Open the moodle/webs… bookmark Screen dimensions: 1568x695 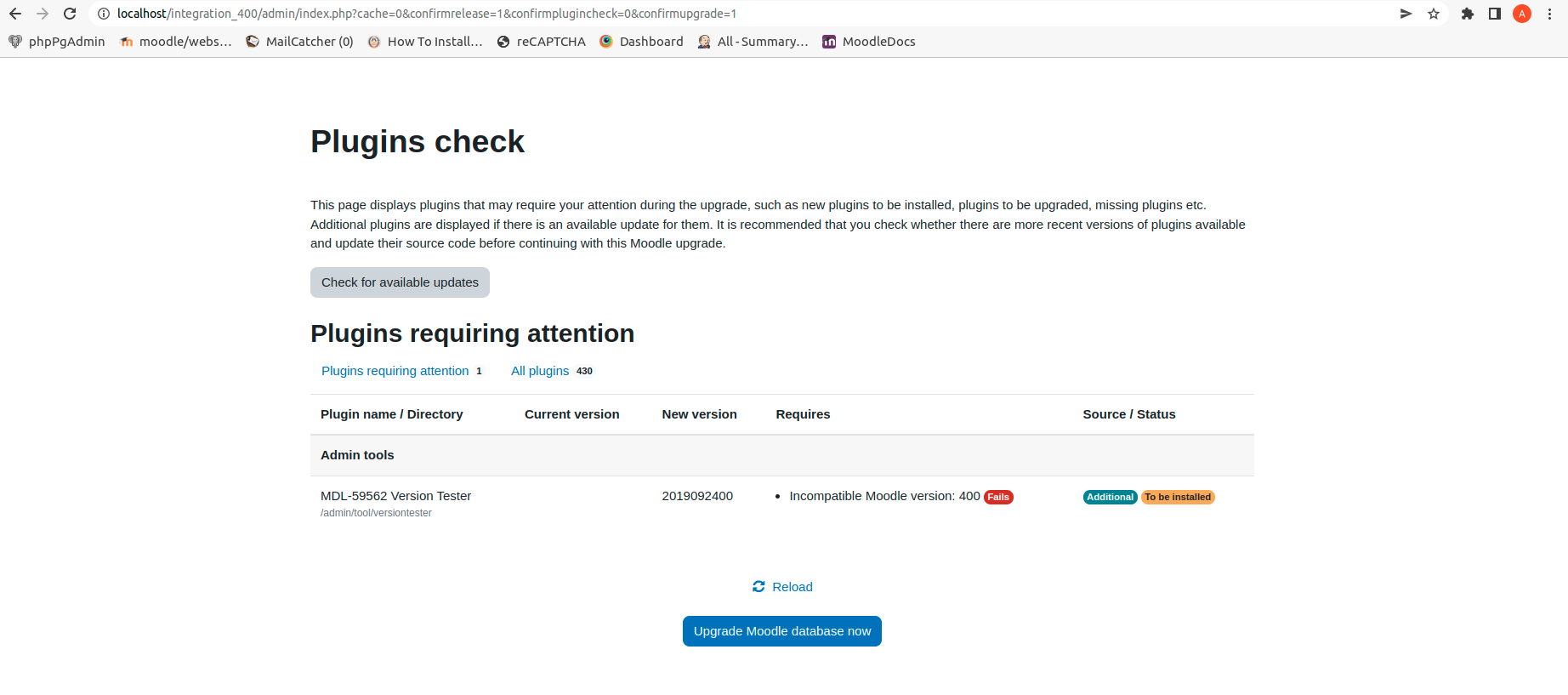pyautogui.click(x=176, y=42)
